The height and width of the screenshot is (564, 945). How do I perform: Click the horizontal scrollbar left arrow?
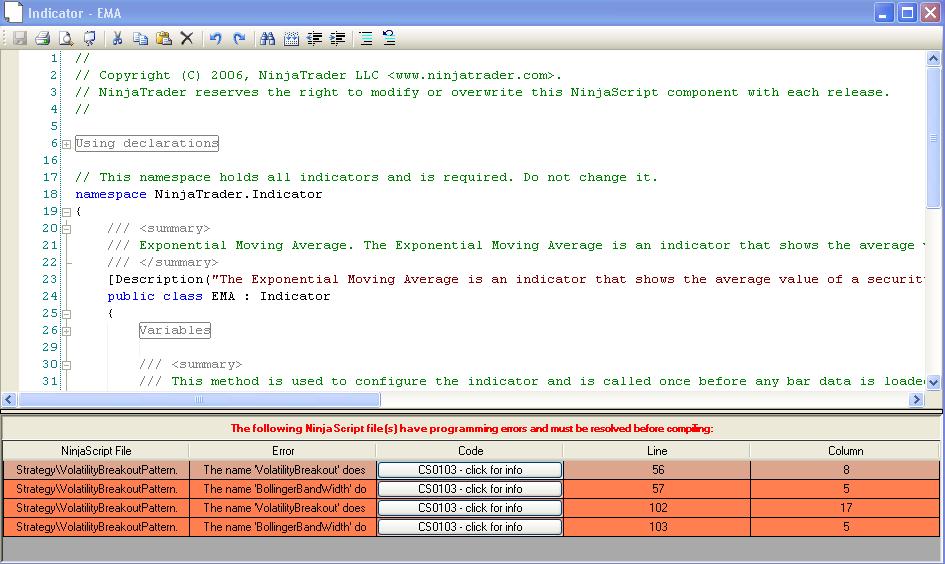[9, 400]
